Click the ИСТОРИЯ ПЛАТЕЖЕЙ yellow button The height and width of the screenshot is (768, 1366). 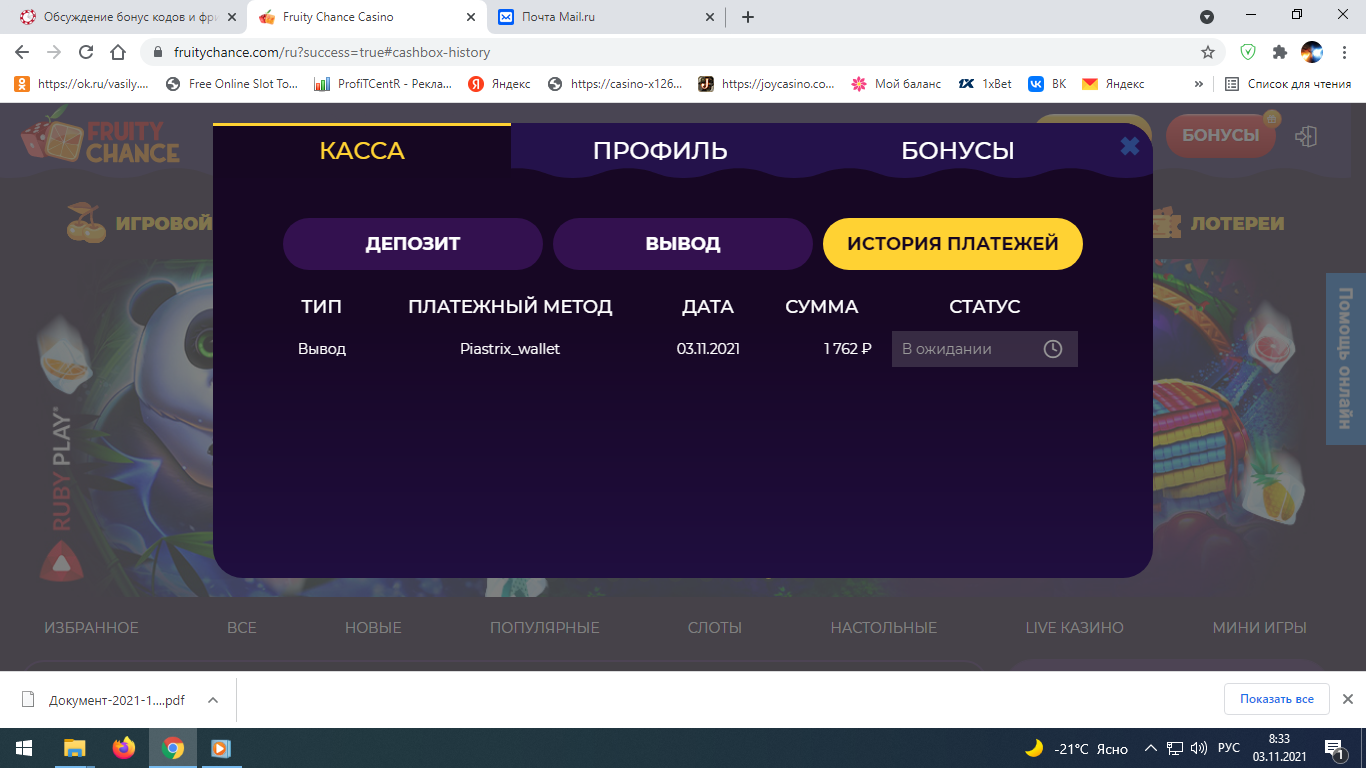point(952,243)
